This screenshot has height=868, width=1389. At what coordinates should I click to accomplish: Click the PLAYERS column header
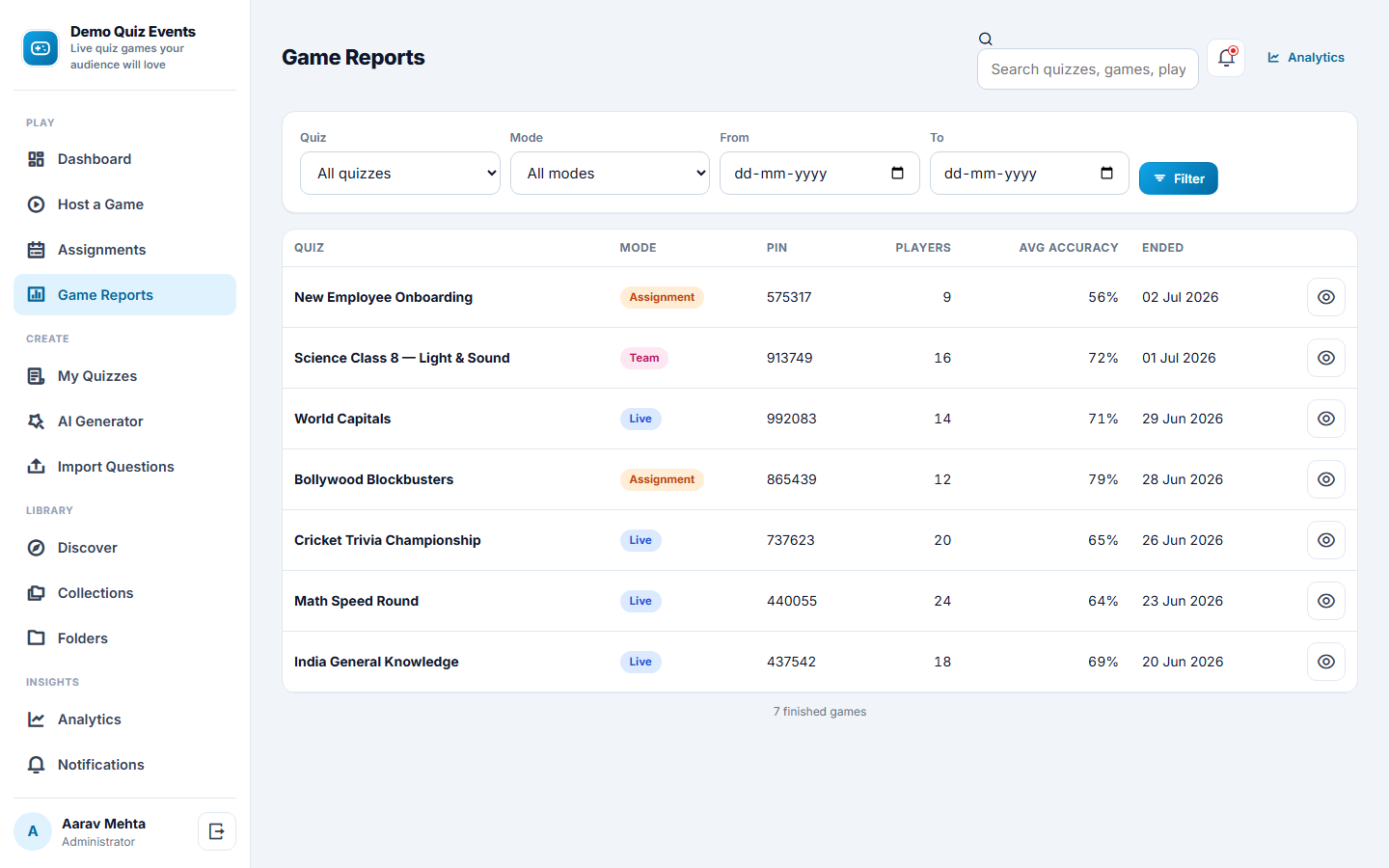tap(923, 248)
